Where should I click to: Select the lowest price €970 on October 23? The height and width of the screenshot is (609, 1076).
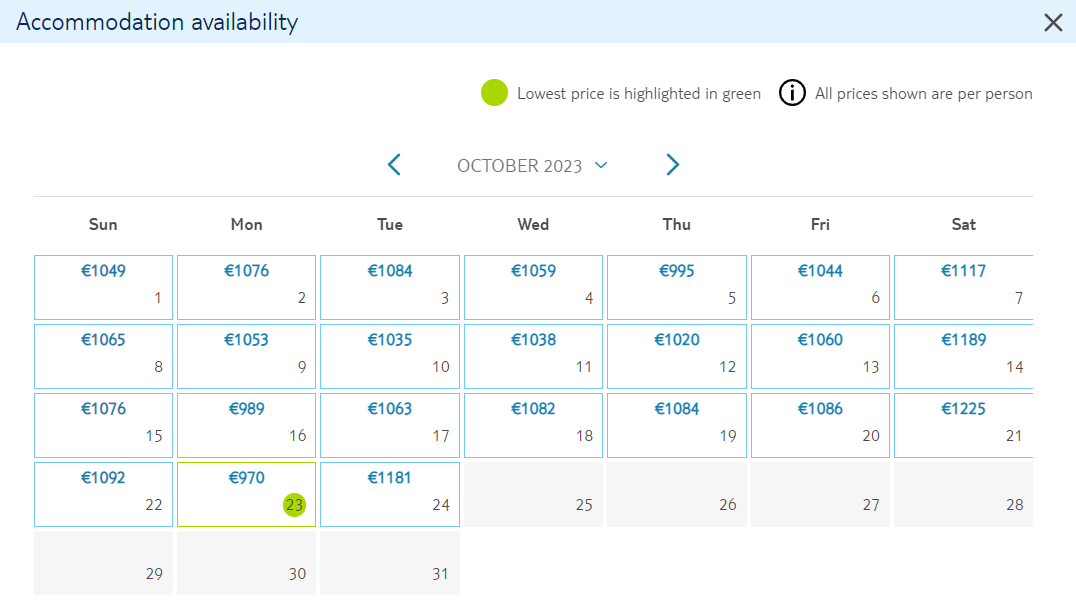[x=246, y=494]
